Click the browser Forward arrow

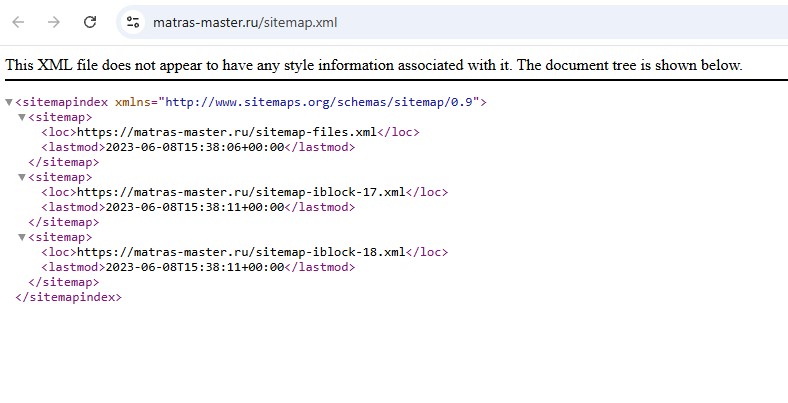(x=54, y=22)
